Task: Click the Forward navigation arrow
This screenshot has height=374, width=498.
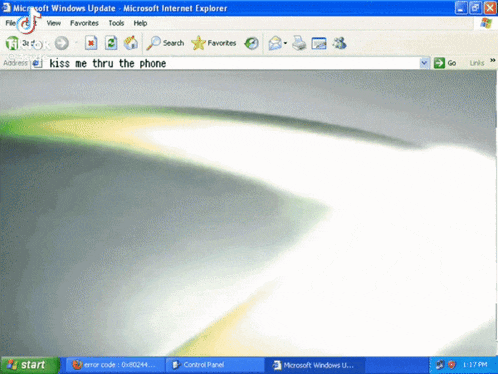Action: click(62, 43)
